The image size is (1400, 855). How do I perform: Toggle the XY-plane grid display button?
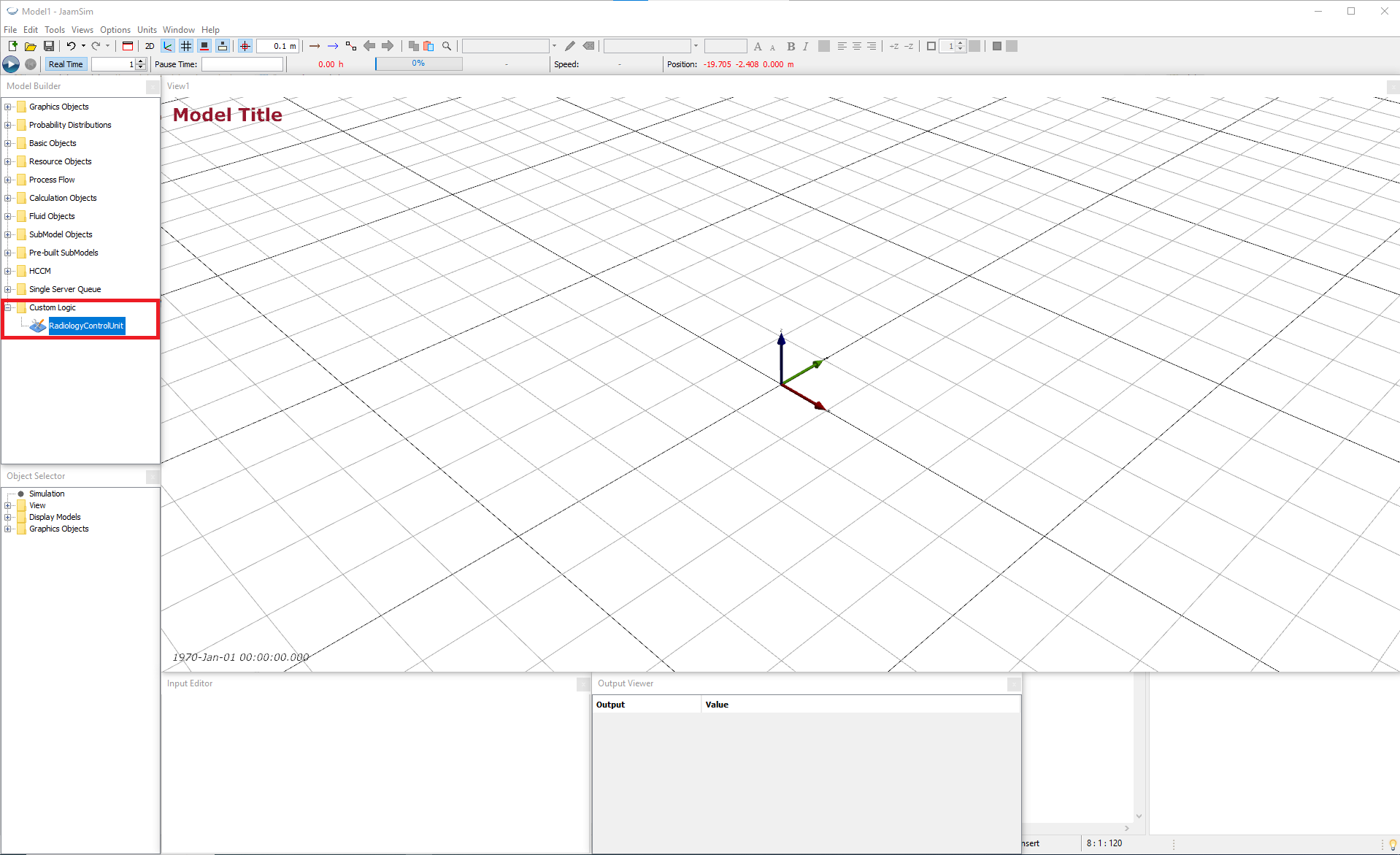(186, 46)
